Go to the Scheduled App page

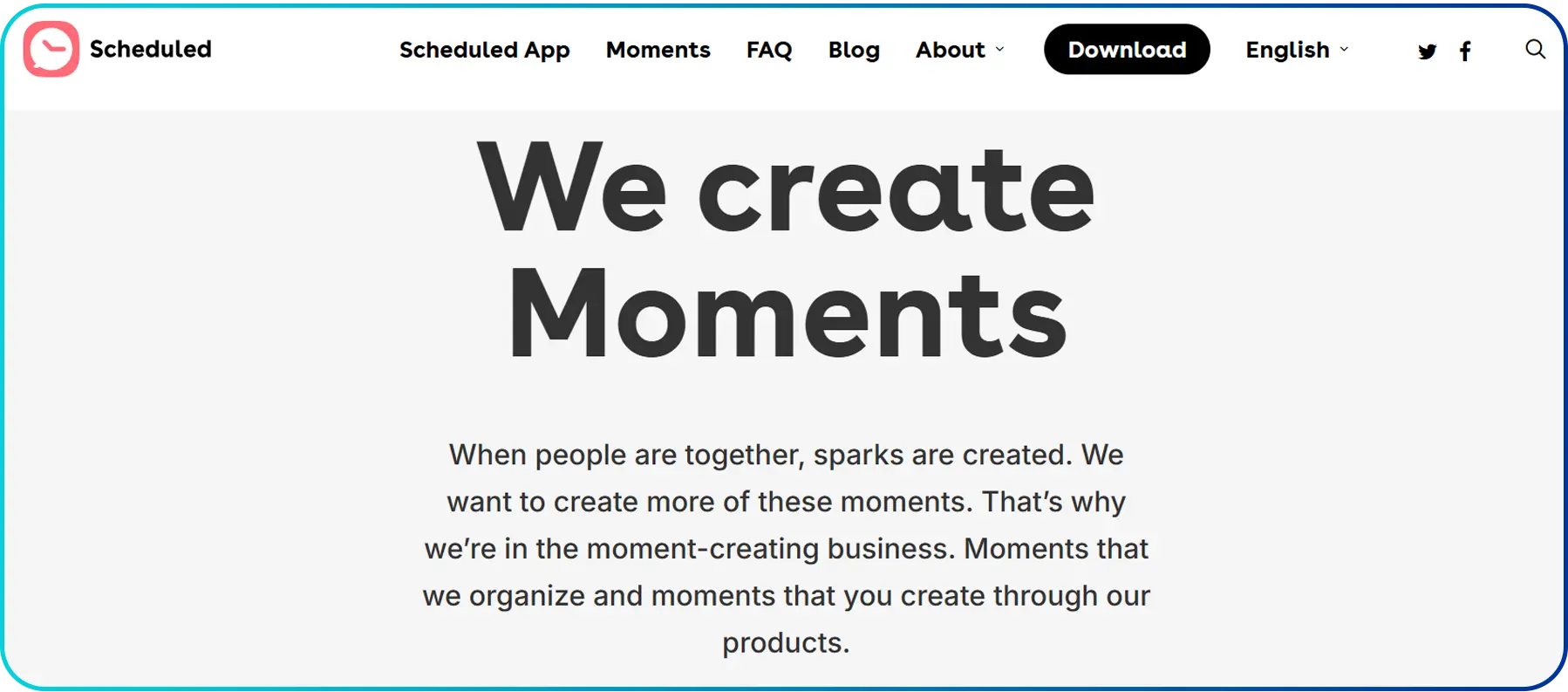[484, 51]
